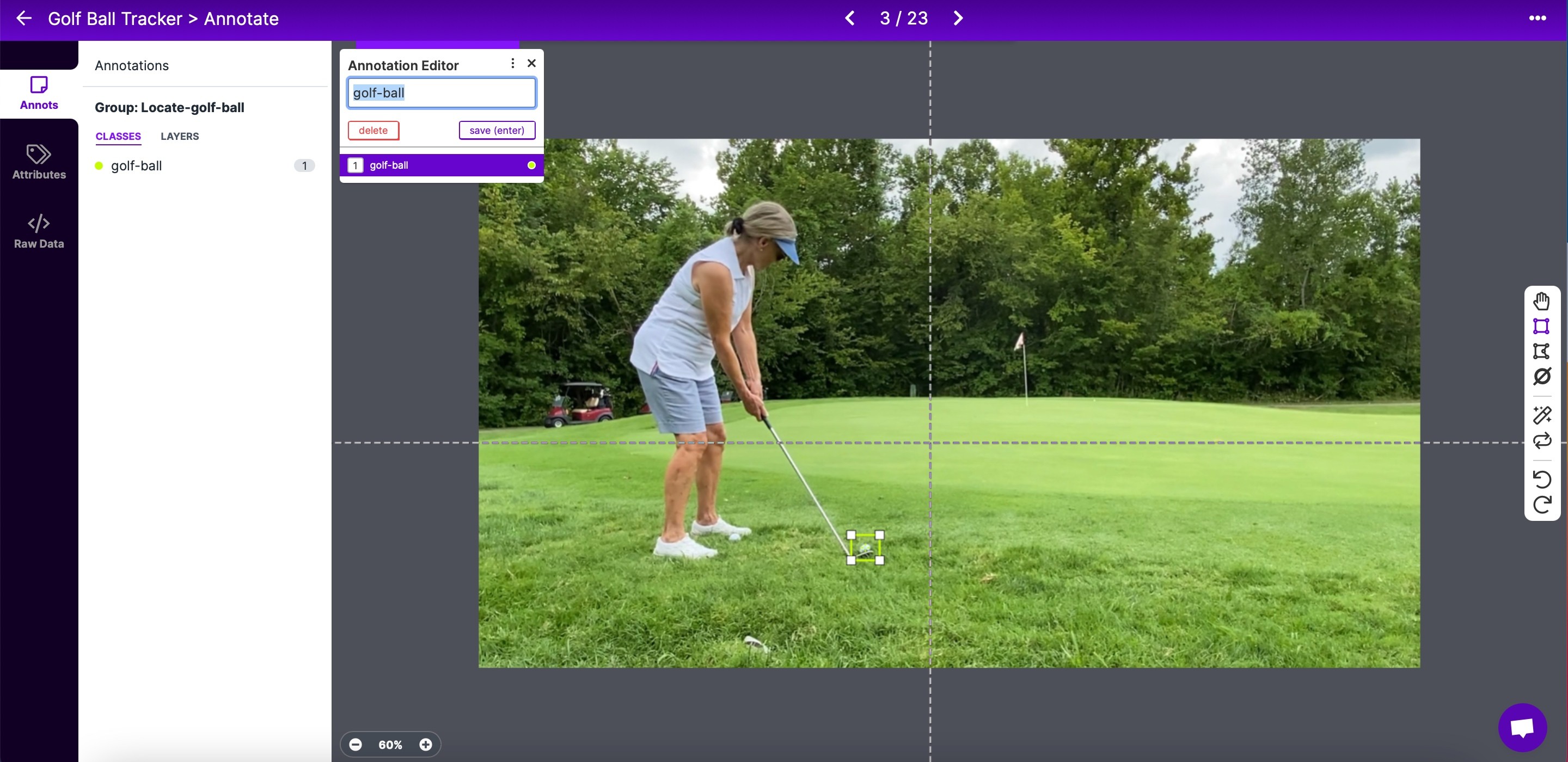Open Annotation Editor options menu
This screenshot has width=1568, height=762.
512,63
